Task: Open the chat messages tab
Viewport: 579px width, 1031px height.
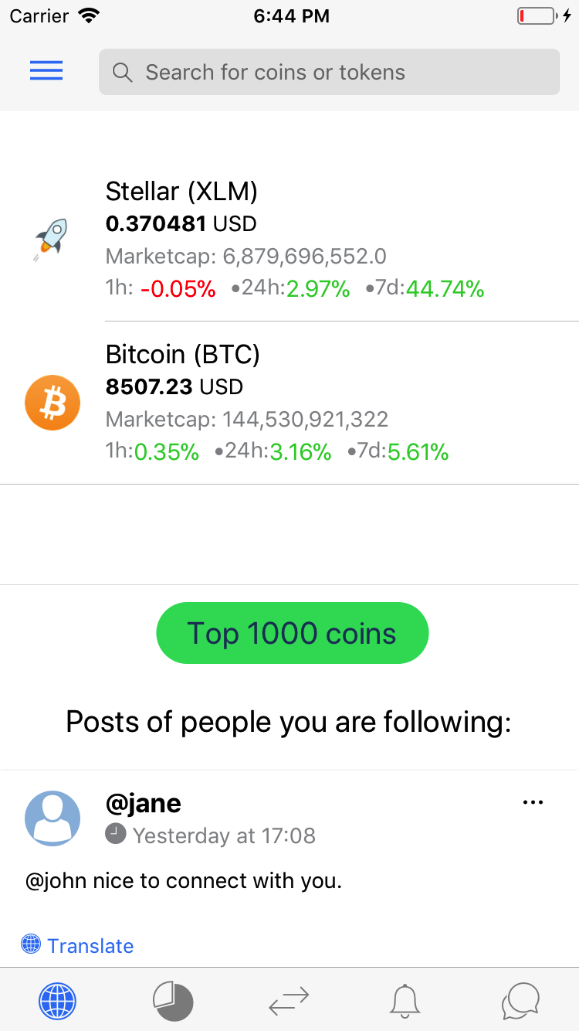Action: pyautogui.click(x=520, y=1000)
